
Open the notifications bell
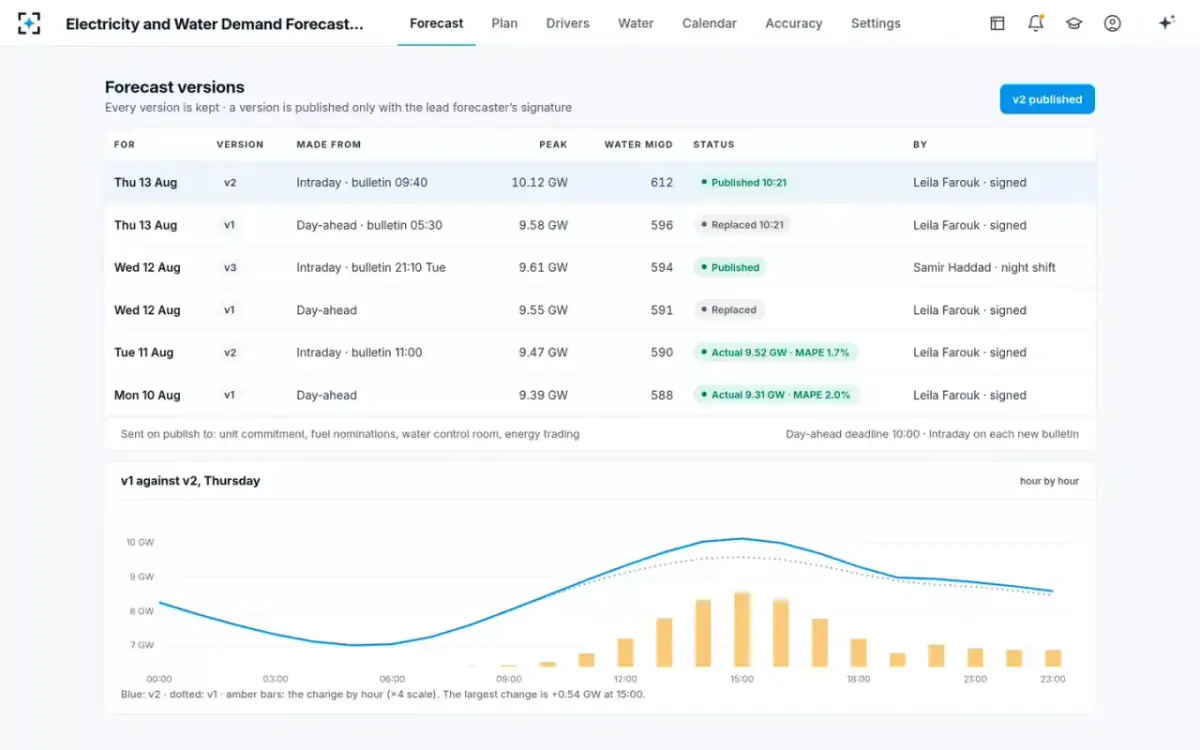tap(1036, 23)
